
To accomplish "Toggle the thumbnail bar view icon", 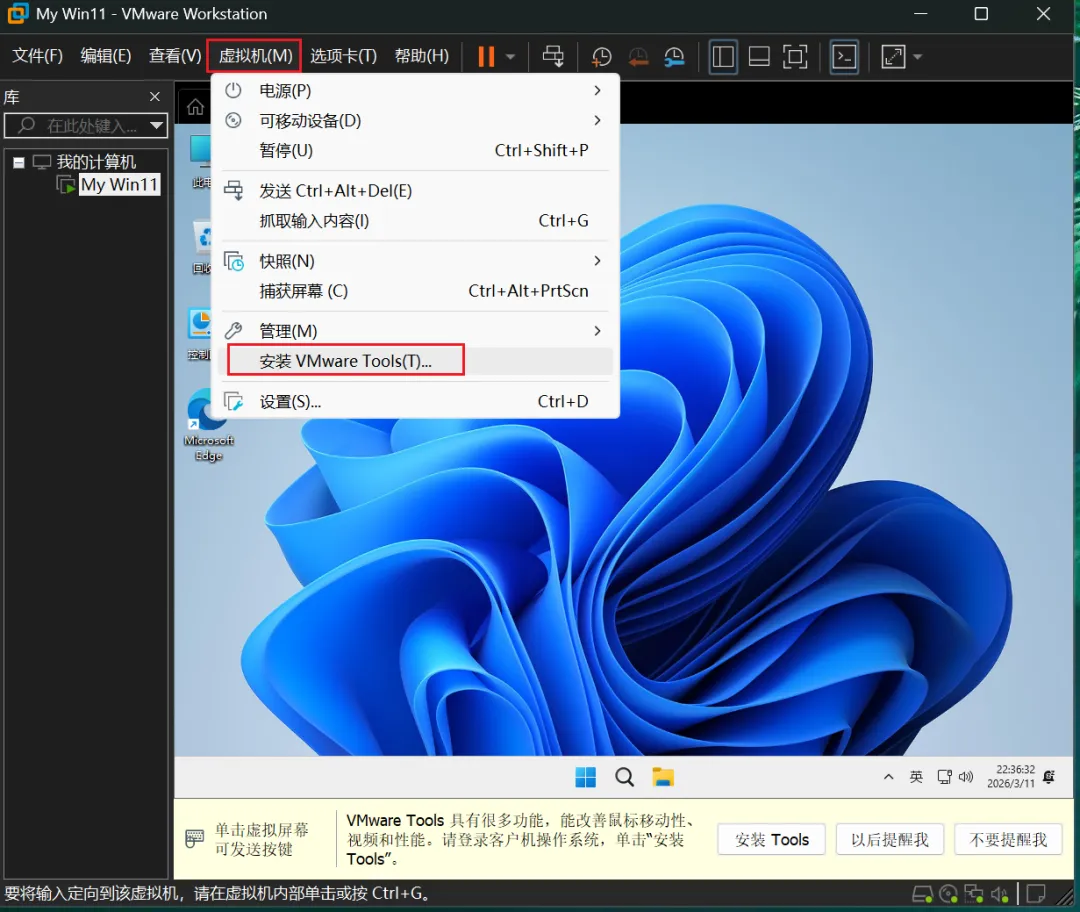I will point(759,56).
